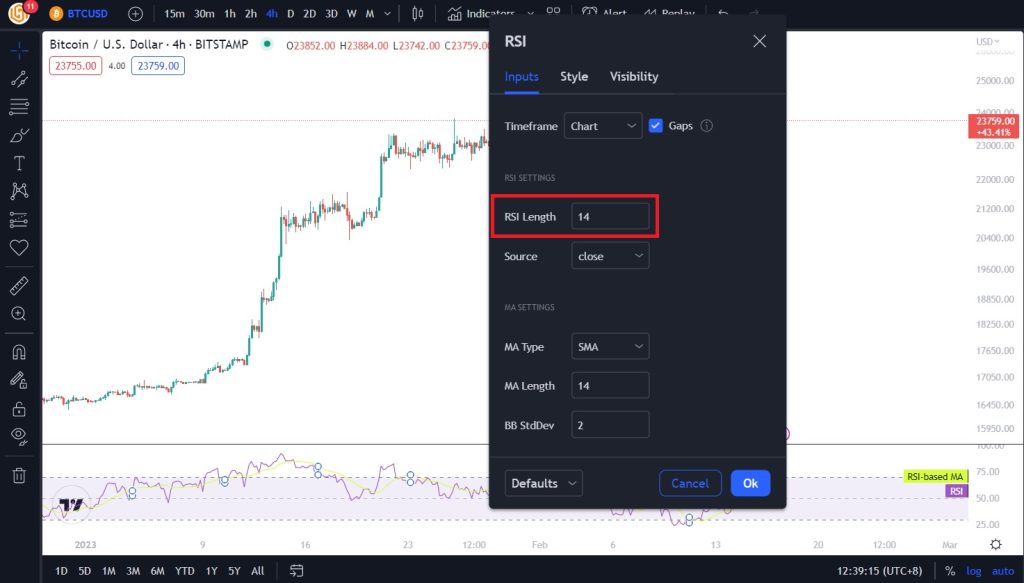Pick the text annotation tool
This screenshot has width=1024, height=583.
tap(19, 163)
